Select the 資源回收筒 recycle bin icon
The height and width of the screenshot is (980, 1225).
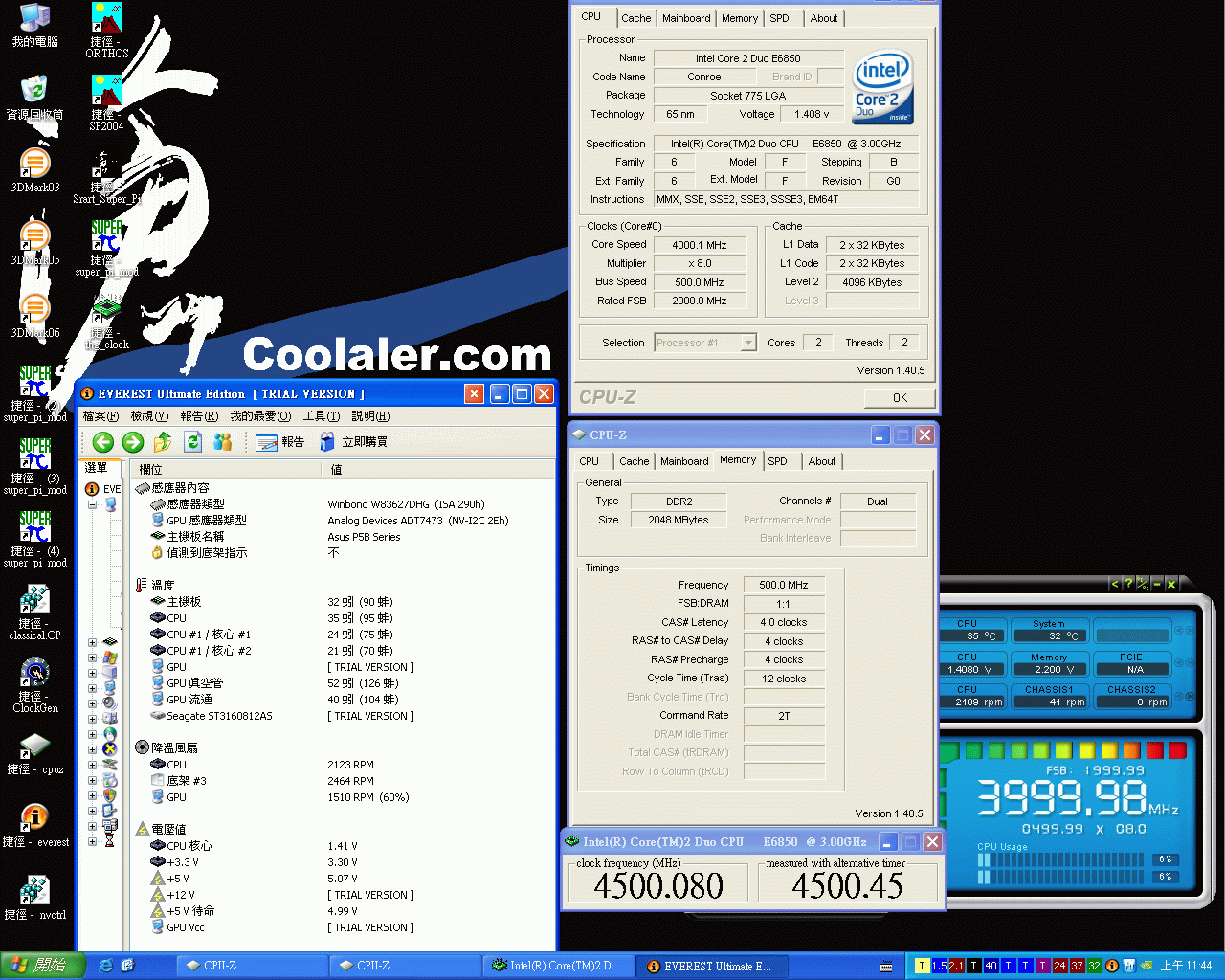34,98
